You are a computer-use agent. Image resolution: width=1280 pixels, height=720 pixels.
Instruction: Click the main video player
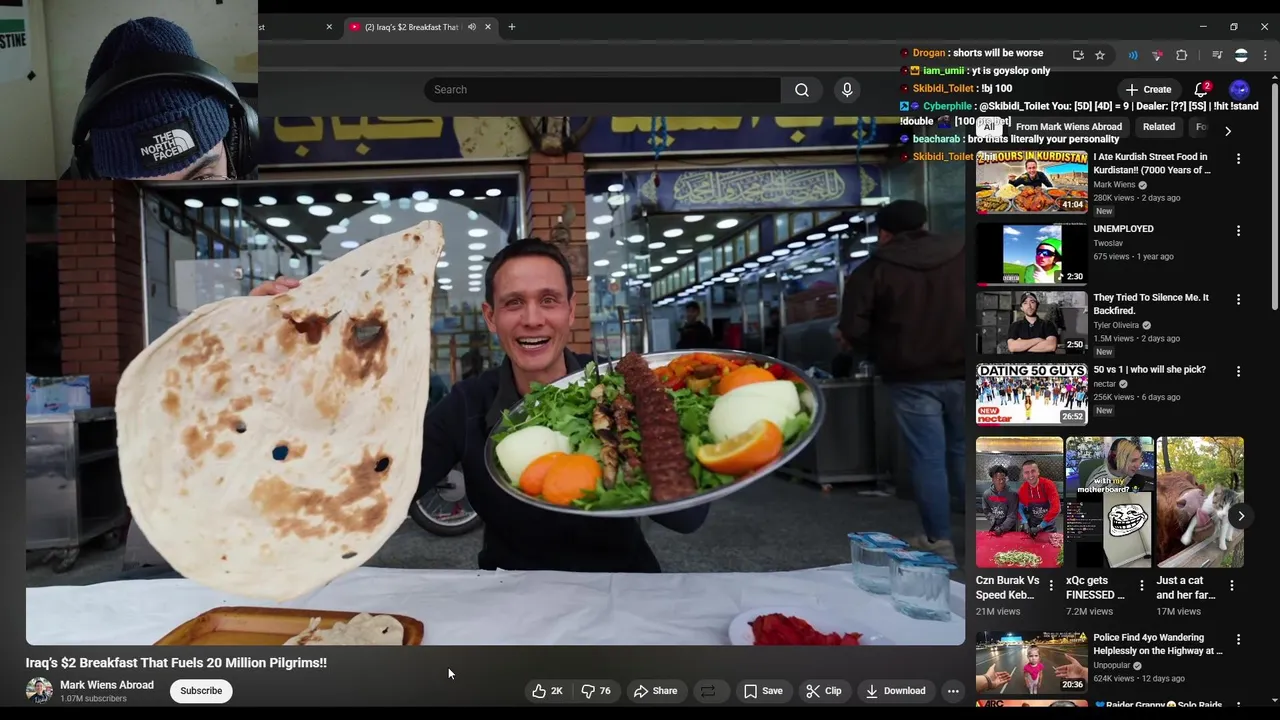[495, 380]
